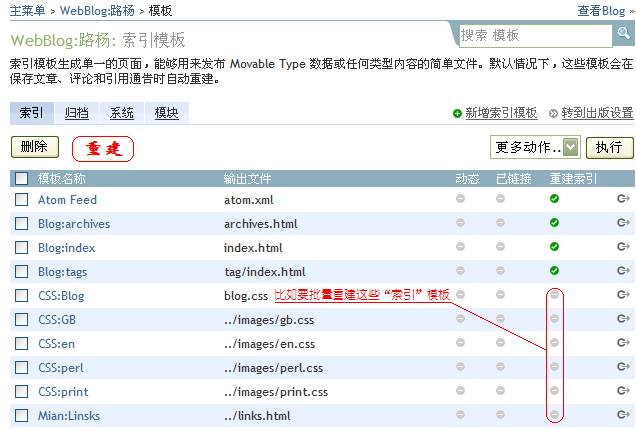Click the green plus icon for new index template
The height and width of the screenshot is (431, 636).
tap(457, 114)
